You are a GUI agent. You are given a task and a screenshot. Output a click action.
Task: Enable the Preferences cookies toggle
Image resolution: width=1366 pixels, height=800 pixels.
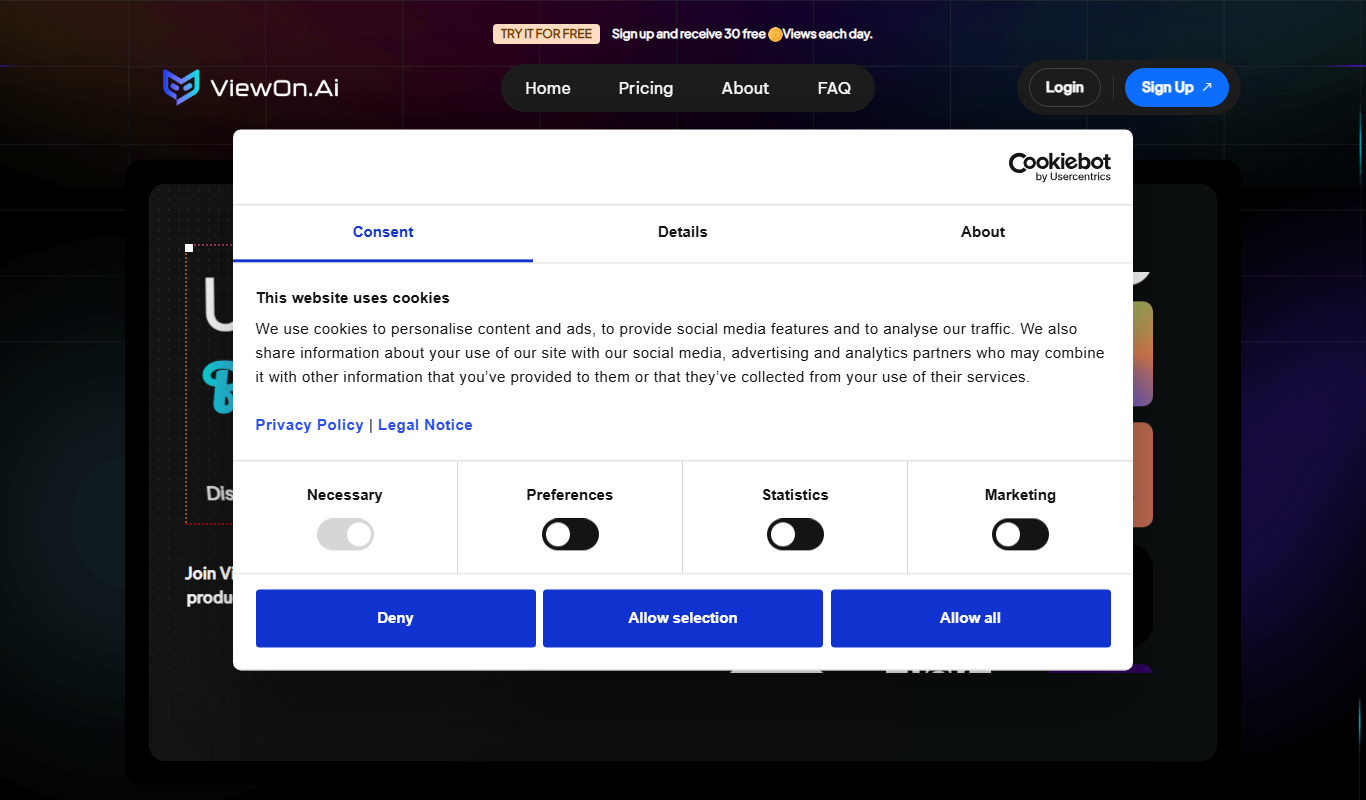(570, 534)
